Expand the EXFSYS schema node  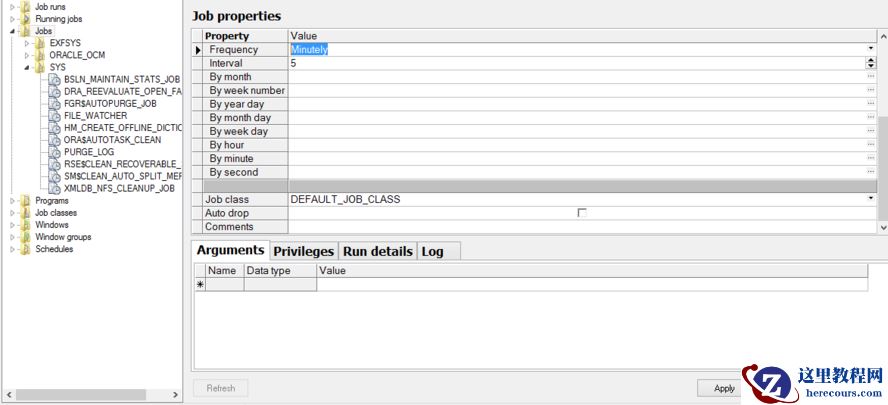coord(27,43)
